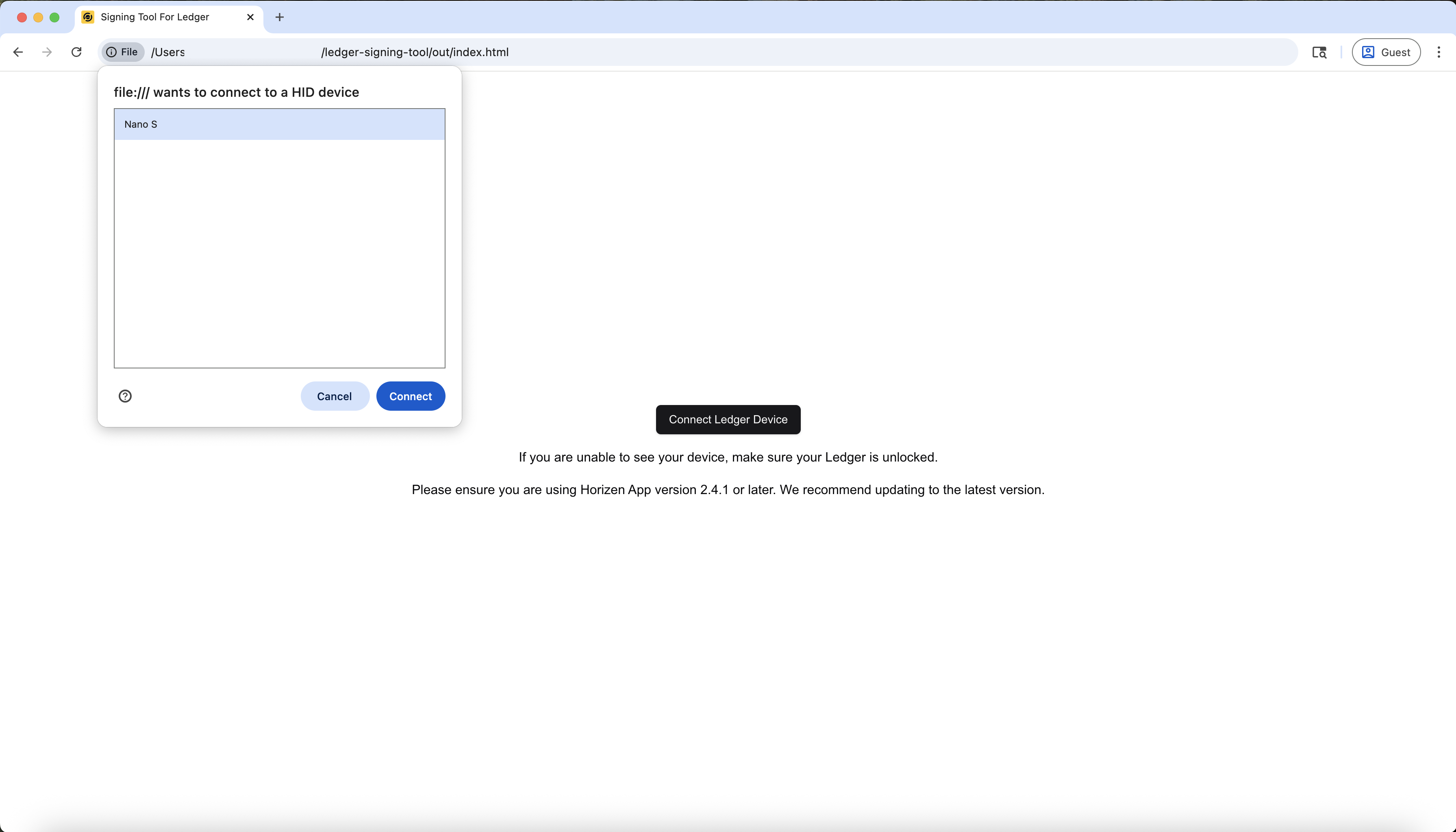Image resolution: width=1456 pixels, height=832 pixels.
Task: Cancel the HID device connection dialog
Action: (335, 395)
